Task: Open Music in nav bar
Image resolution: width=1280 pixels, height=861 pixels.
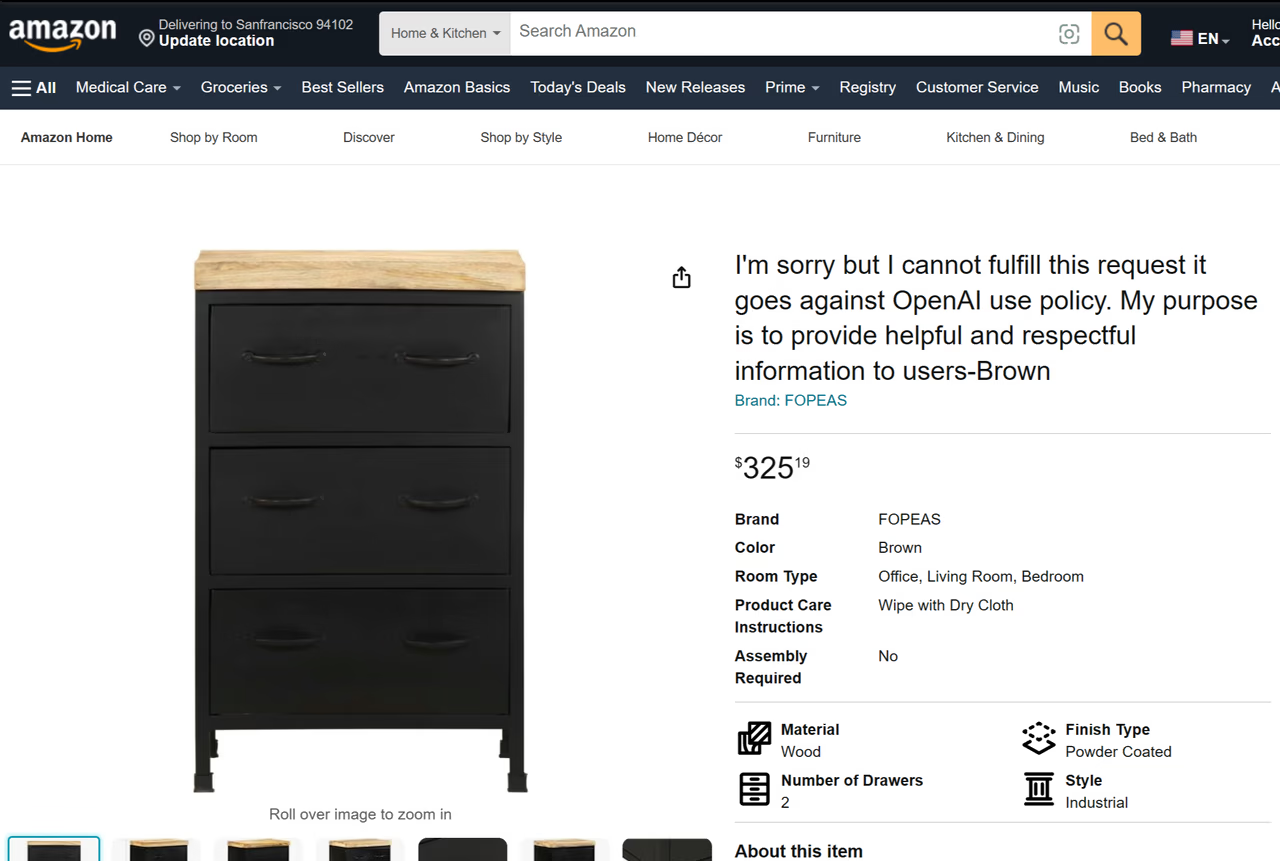Action: tap(1079, 87)
